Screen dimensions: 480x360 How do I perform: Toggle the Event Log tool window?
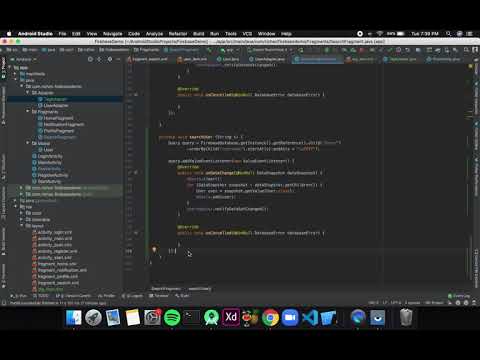[459, 296]
